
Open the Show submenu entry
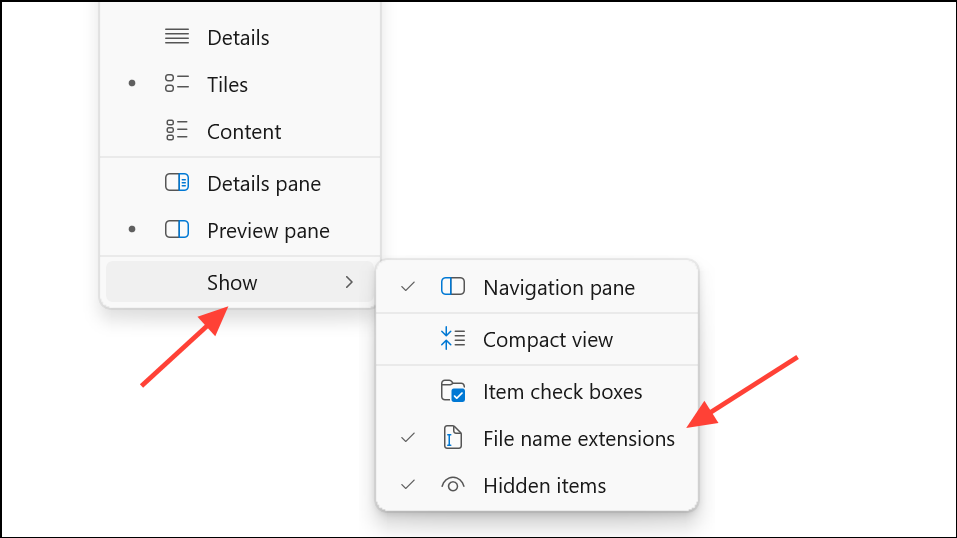(232, 283)
